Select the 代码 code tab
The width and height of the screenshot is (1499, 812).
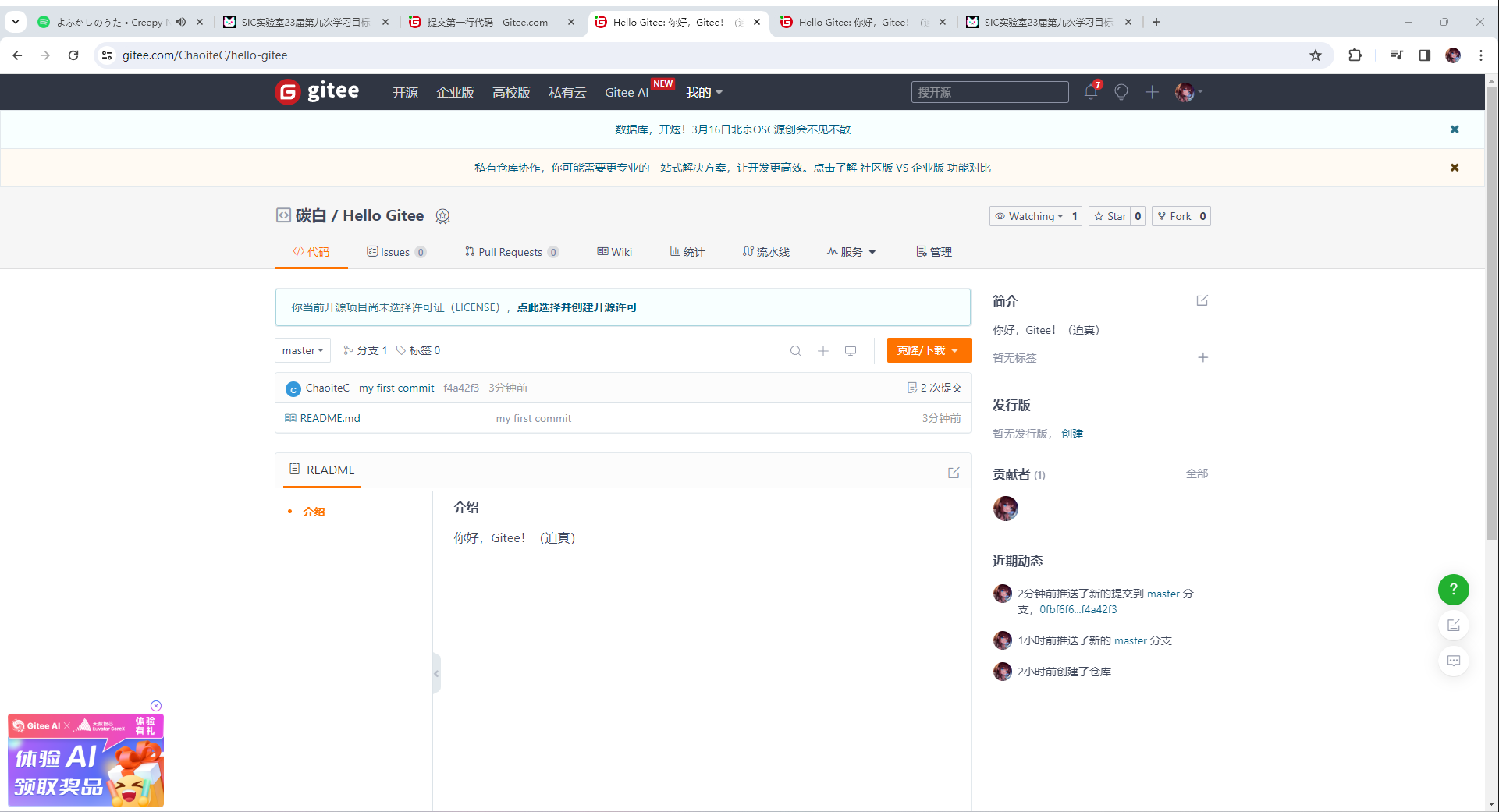(311, 252)
